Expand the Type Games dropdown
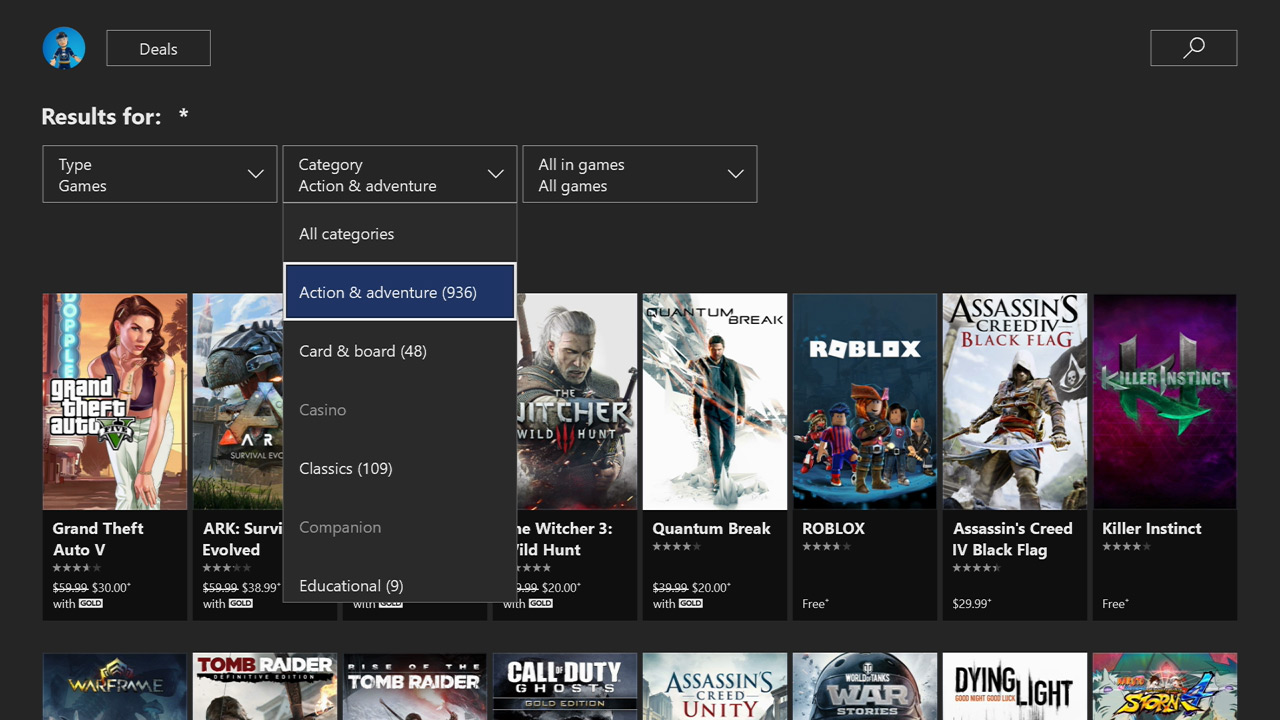The image size is (1280, 720). [x=159, y=173]
